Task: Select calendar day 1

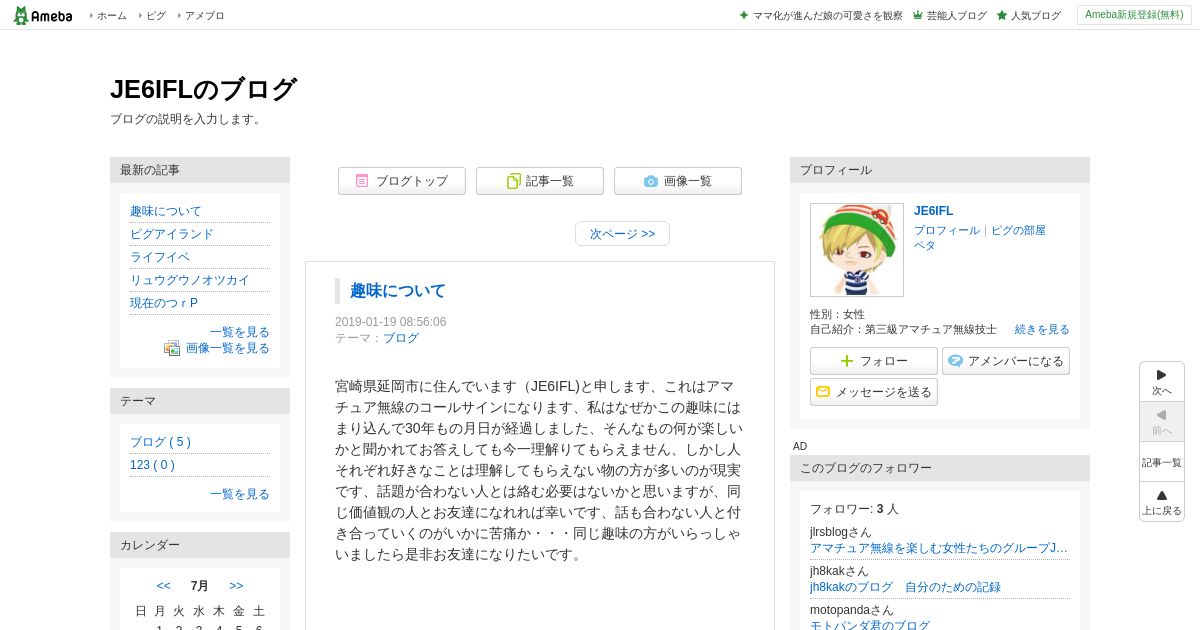Action: click(x=160, y=627)
